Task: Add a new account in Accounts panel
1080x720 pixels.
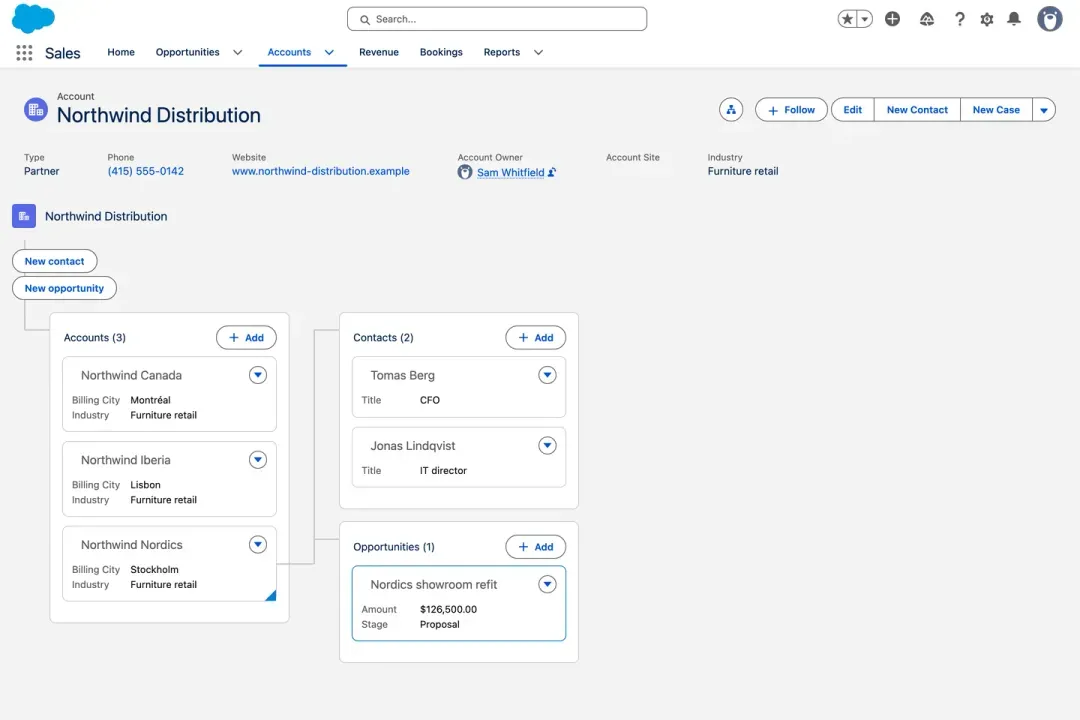Action: pos(246,338)
